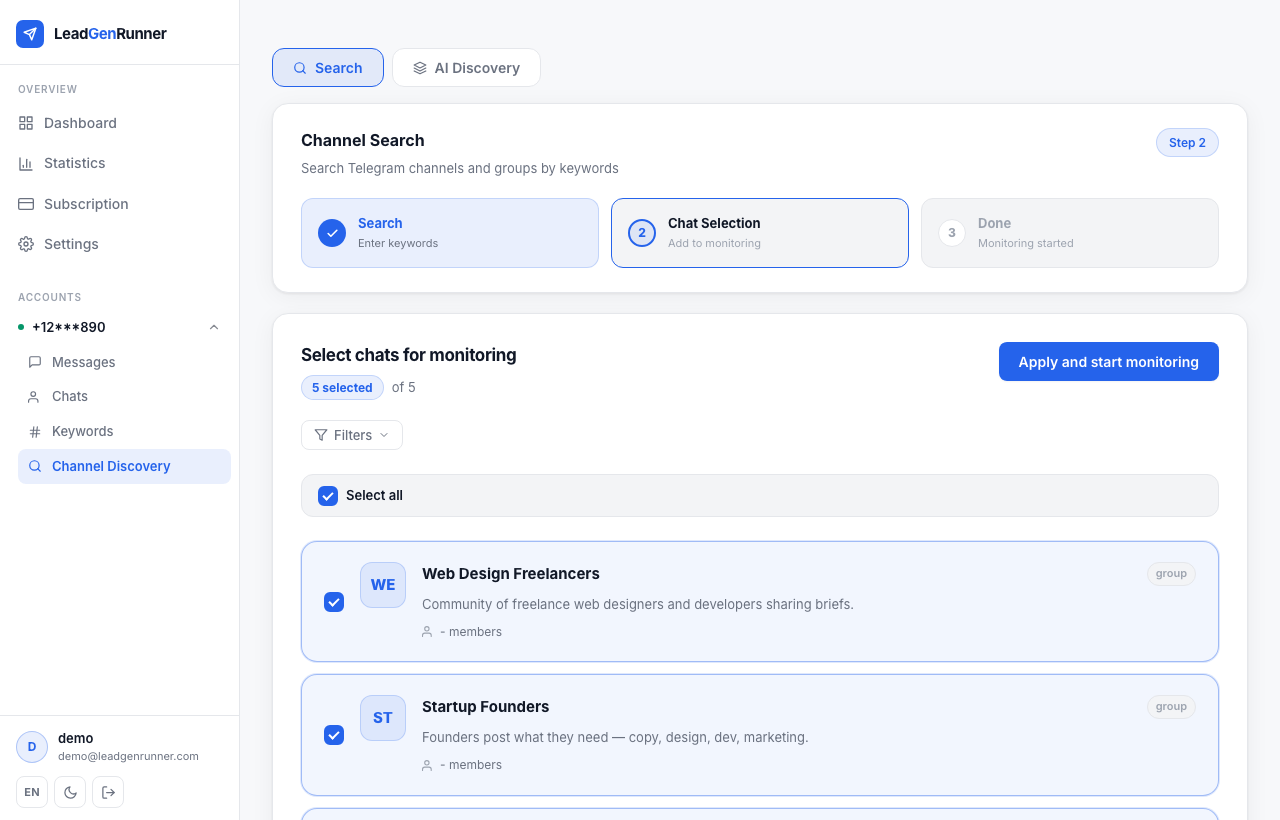Go back to the Search step
1280x820 pixels.
(450, 233)
